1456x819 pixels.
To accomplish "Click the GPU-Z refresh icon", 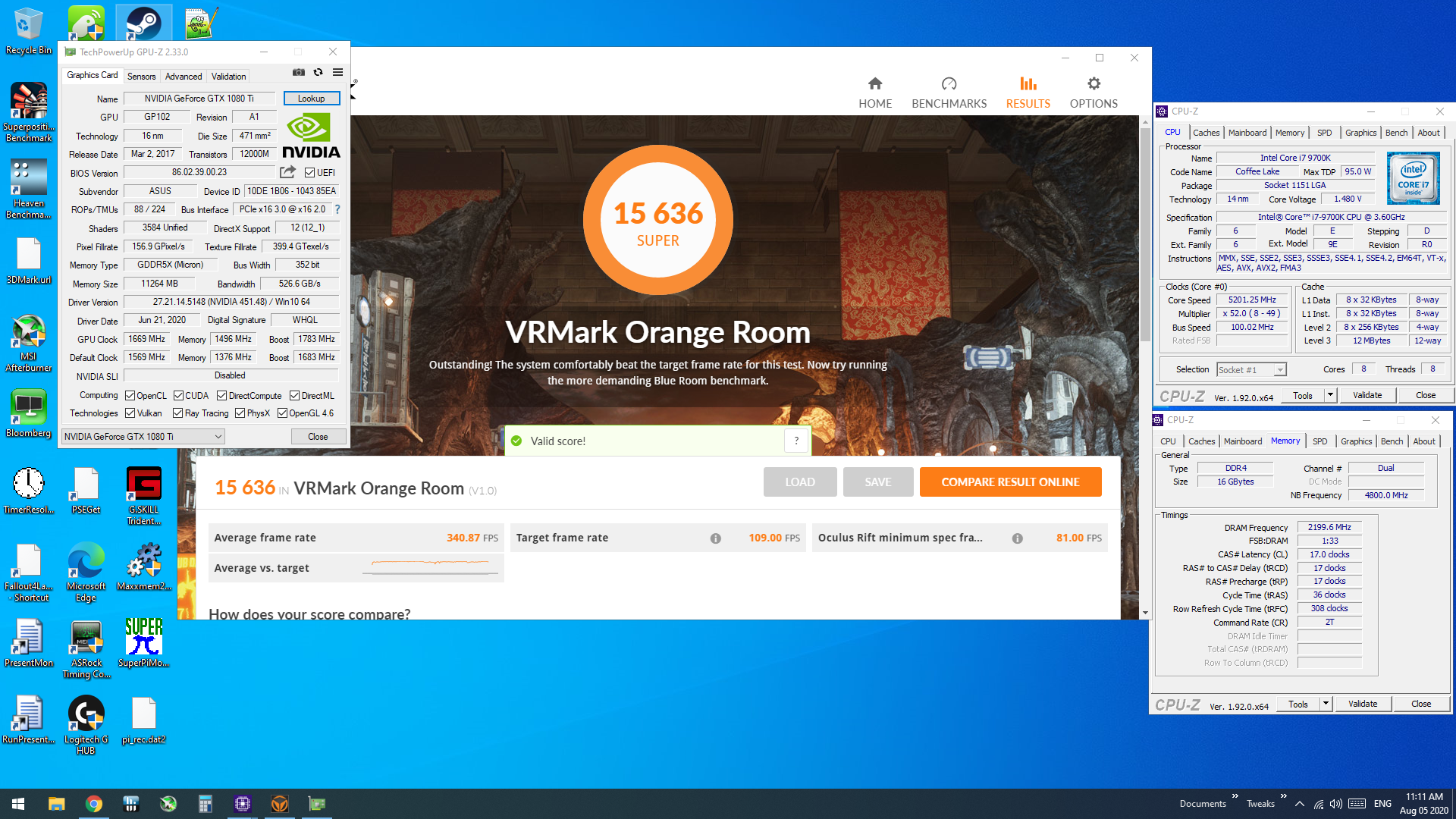I will point(318,73).
